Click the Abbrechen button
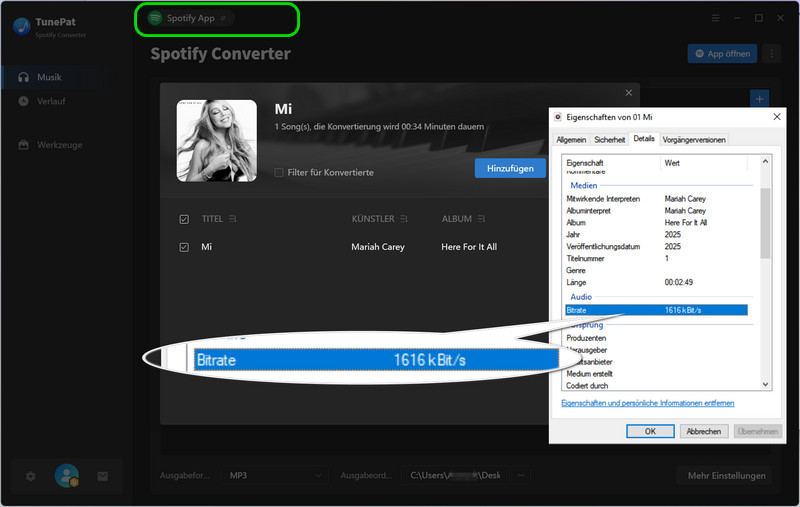 point(704,431)
